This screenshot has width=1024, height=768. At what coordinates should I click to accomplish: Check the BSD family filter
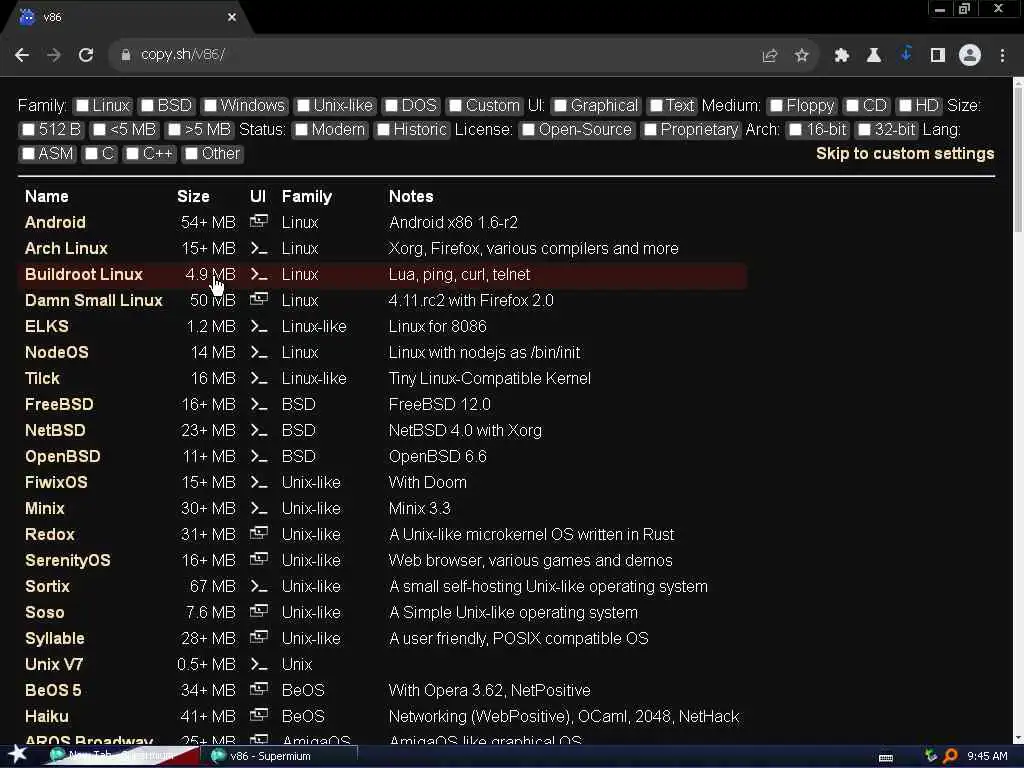147,106
